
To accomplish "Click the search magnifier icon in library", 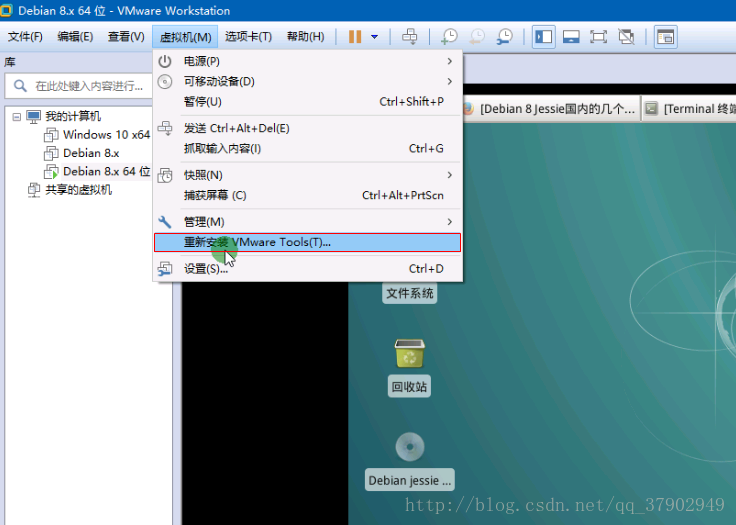I will pos(20,86).
